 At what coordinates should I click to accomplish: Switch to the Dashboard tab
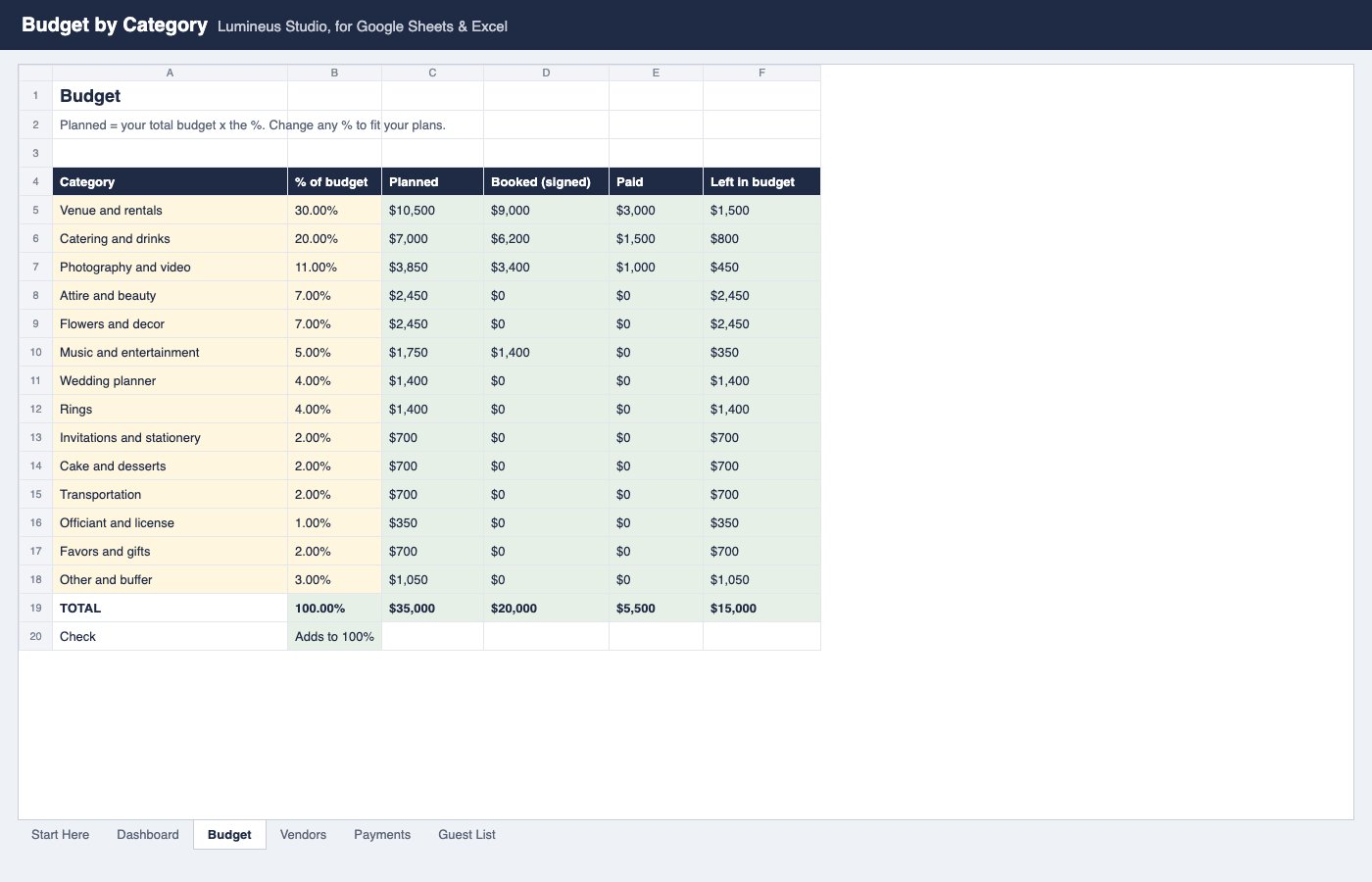[x=148, y=835]
